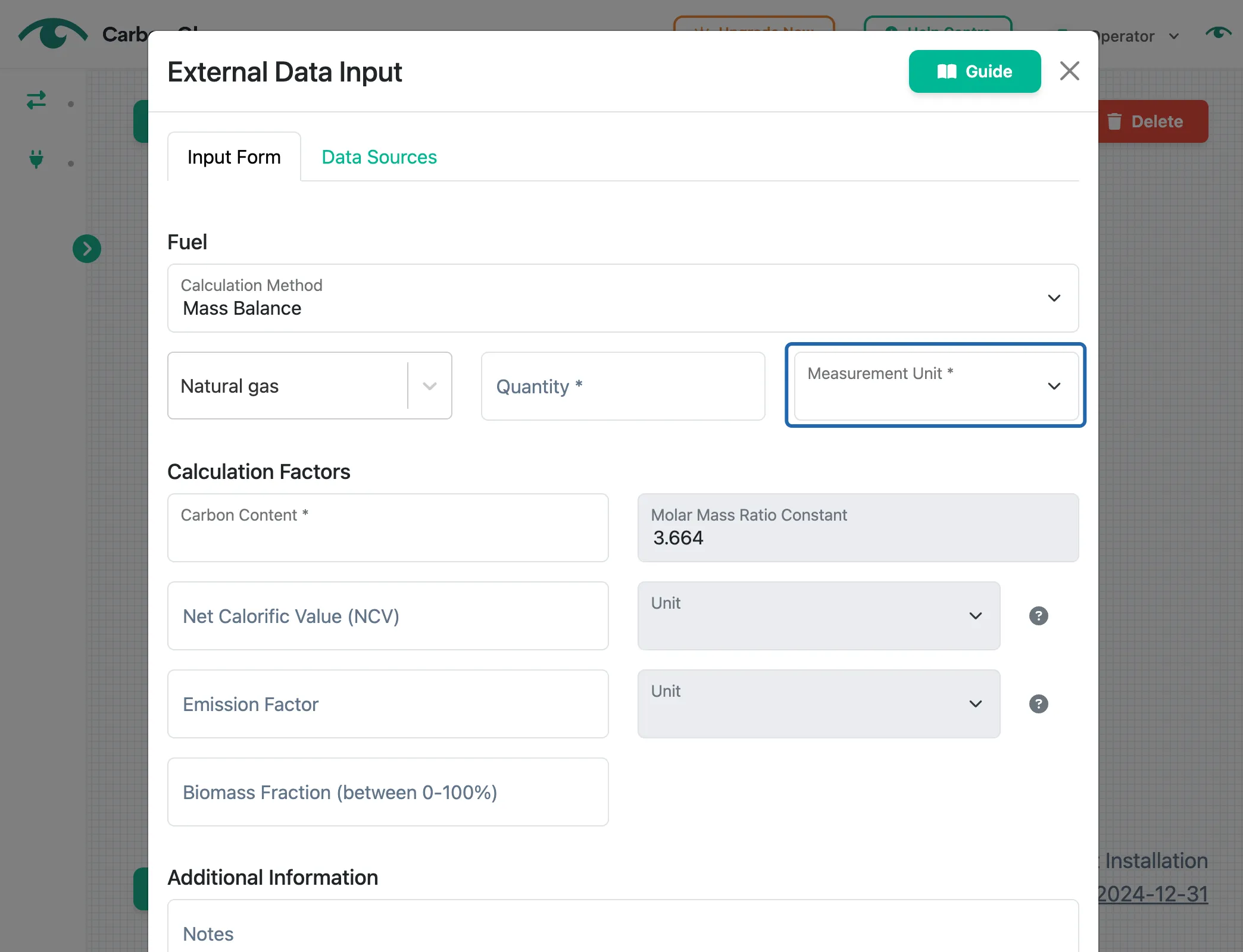1243x952 pixels.
Task: Click the Molar Mass Ratio Constant field
Action: (858, 528)
